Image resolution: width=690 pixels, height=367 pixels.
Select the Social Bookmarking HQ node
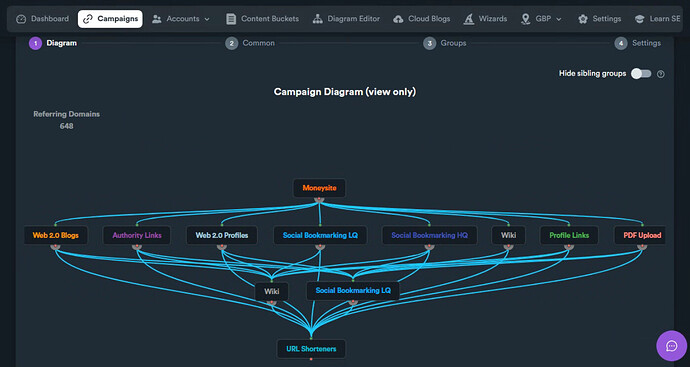[429, 235]
